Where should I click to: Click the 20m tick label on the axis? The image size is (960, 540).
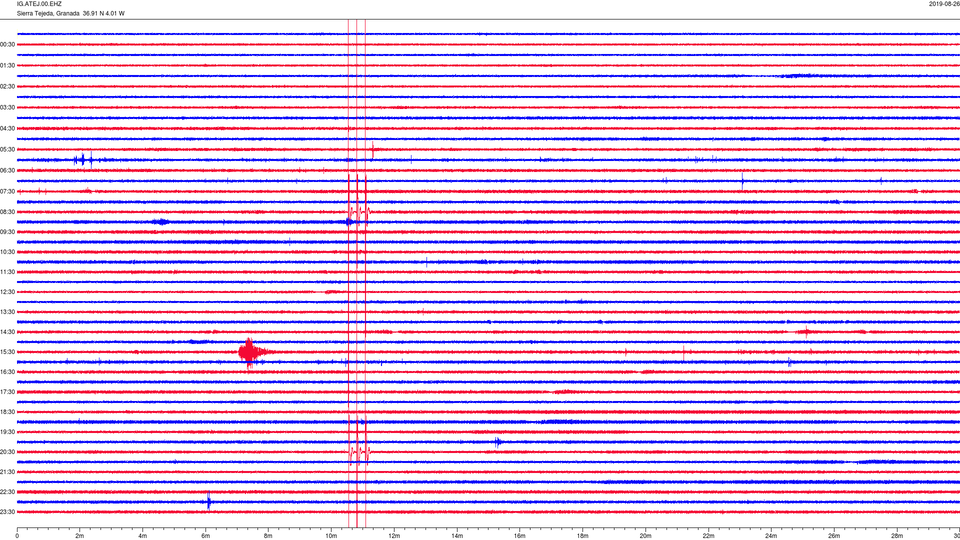(645, 536)
